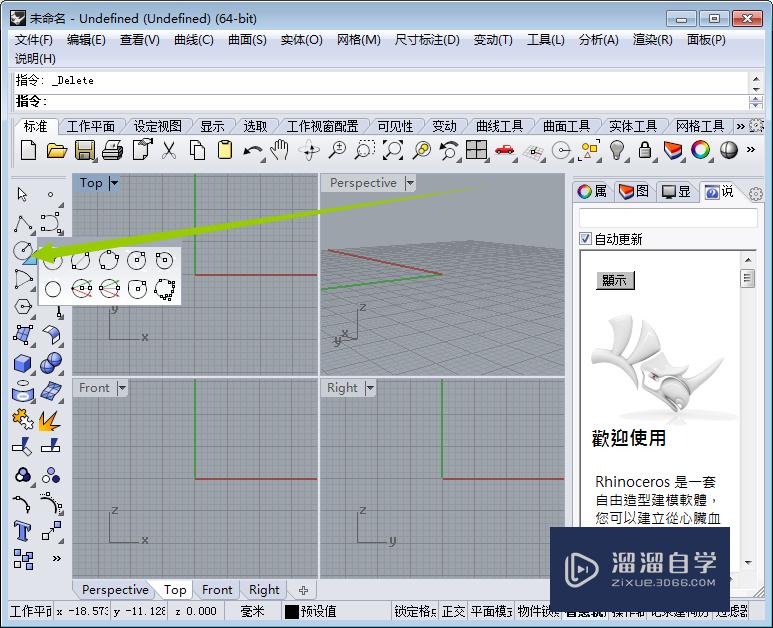This screenshot has width=773, height=628.
Task: Select the Zoom extents icon
Action: pyautogui.click(x=393, y=150)
